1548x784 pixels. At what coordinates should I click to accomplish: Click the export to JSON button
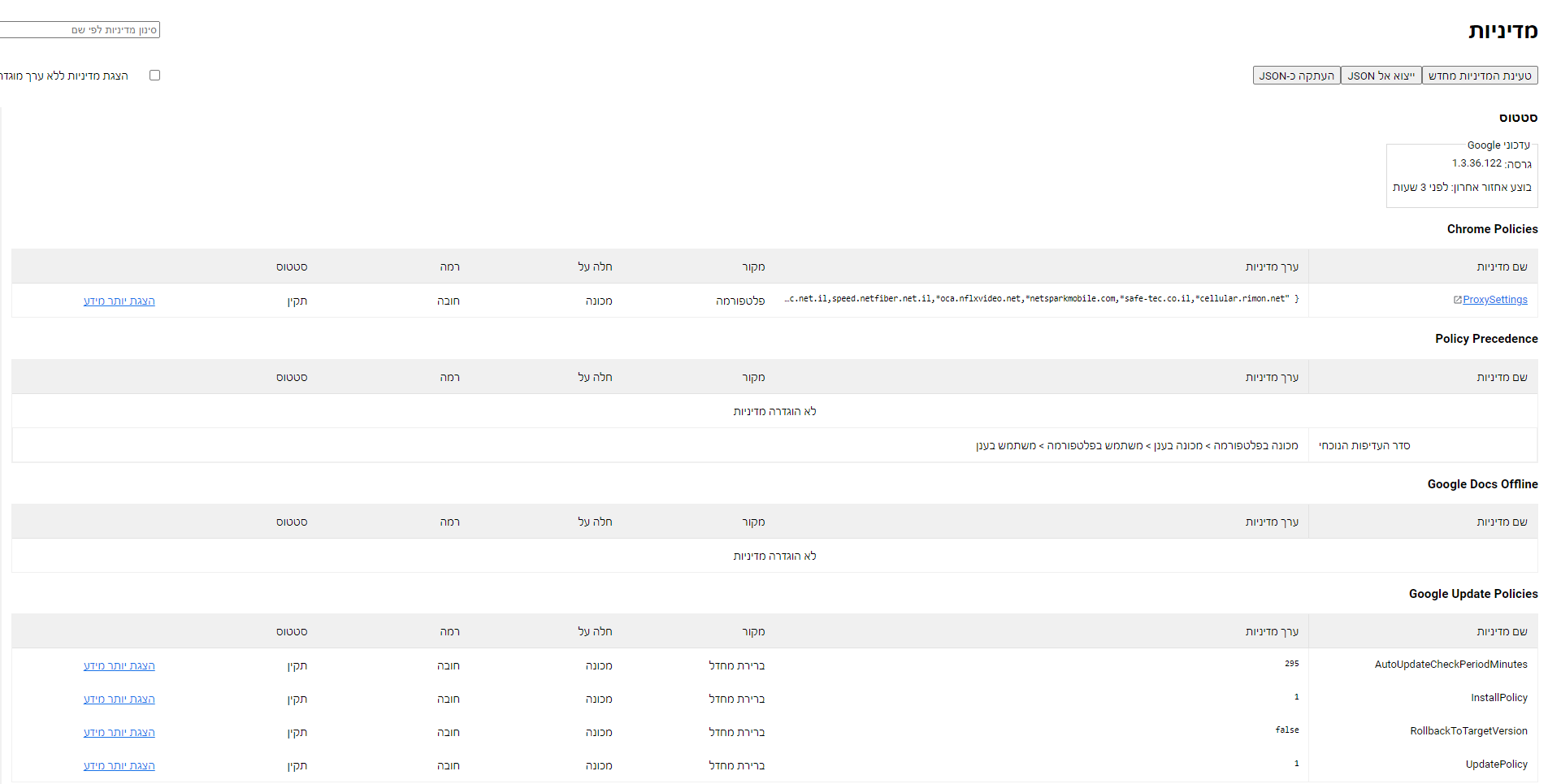(x=1381, y=76)
